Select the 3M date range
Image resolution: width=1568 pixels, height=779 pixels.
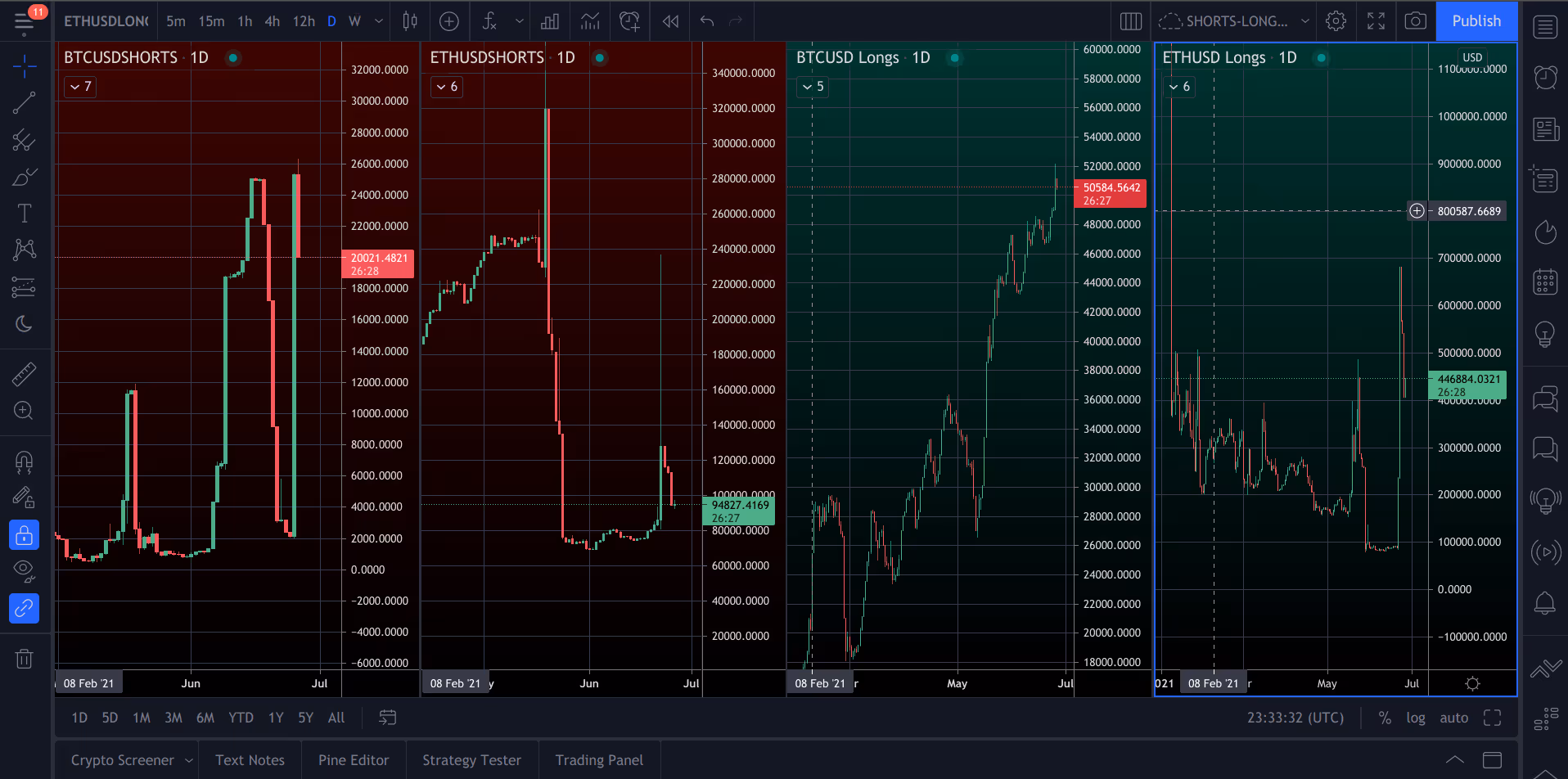[173, 718]
